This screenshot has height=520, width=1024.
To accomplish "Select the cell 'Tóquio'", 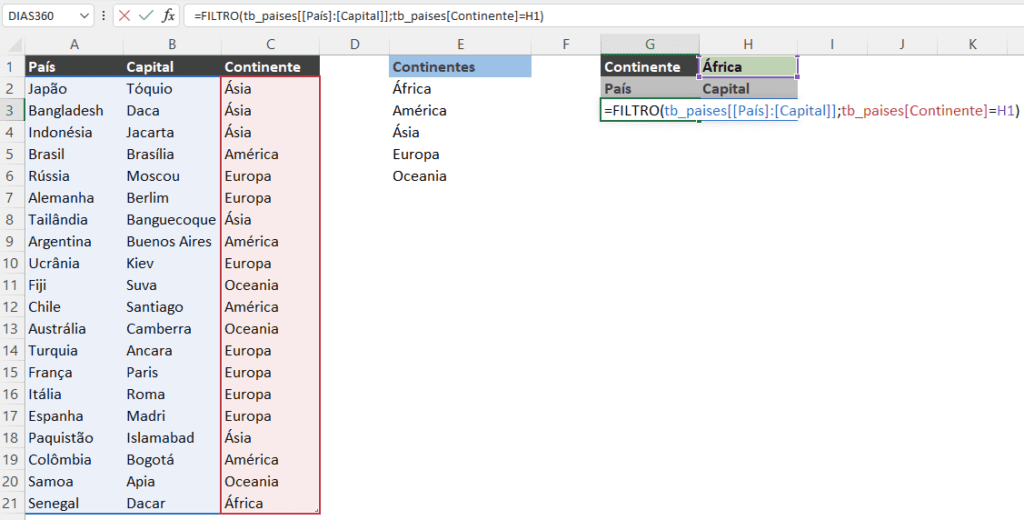I will tap(172, 89).
